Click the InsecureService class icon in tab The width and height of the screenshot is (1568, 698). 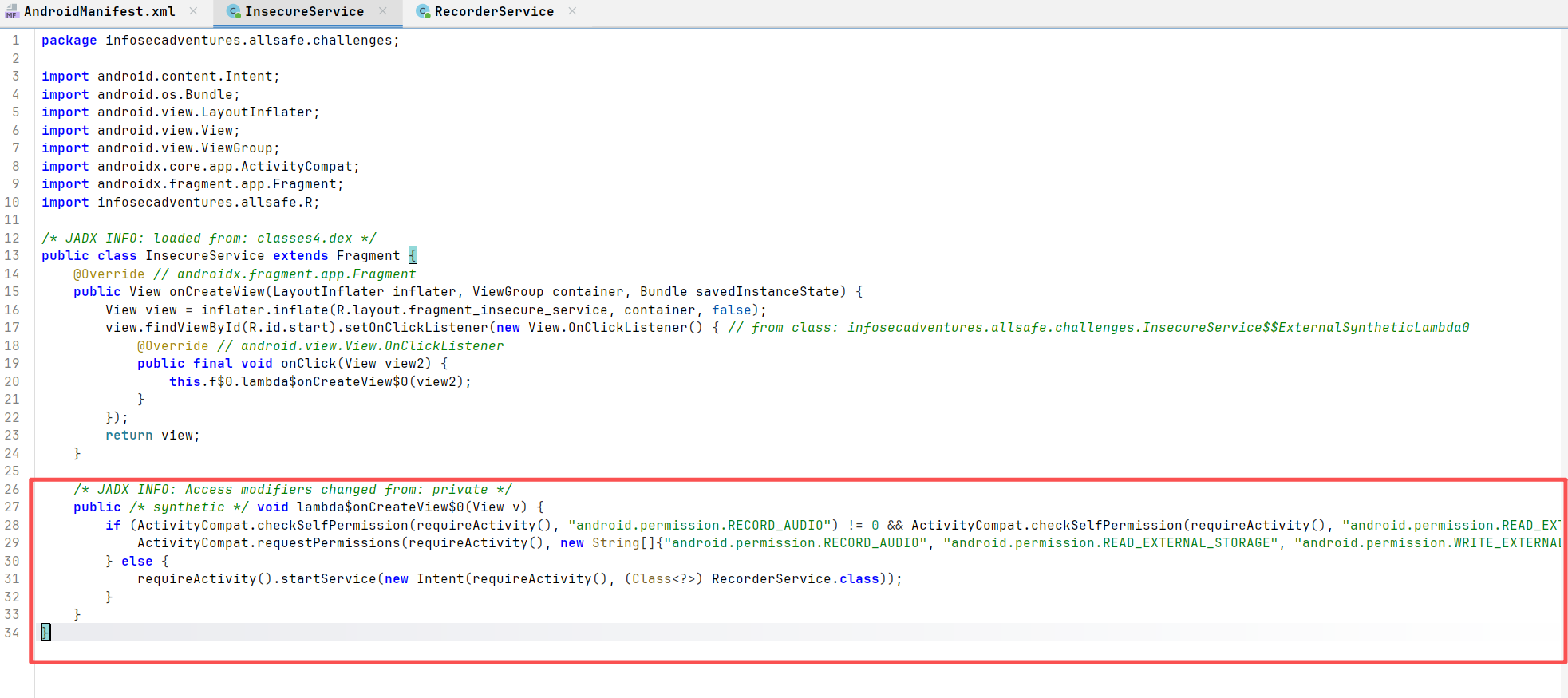tap(233, 11)
